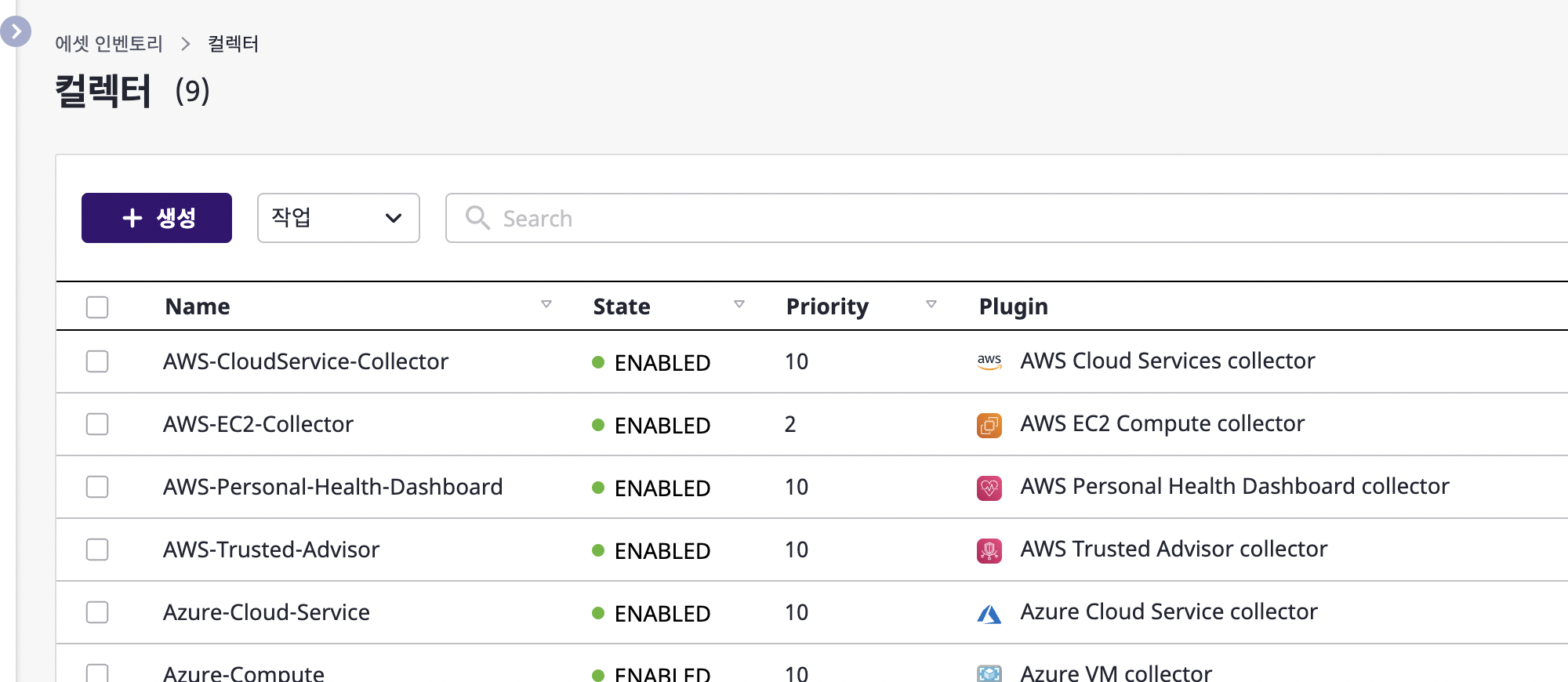Image resolution: width=1568 pixels, height=682 pixels.
Task: Click the collector count (9) label
Action: 192,91
